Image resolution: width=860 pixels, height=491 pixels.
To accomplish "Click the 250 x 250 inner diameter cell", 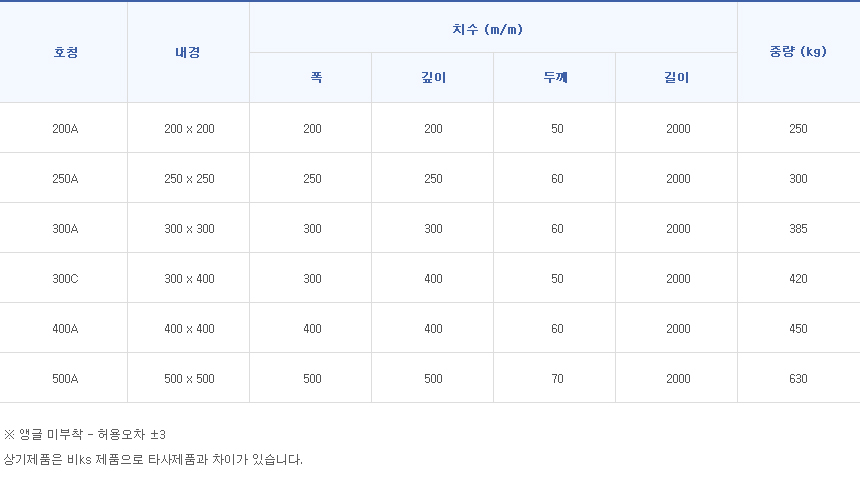I will (189, 179).
